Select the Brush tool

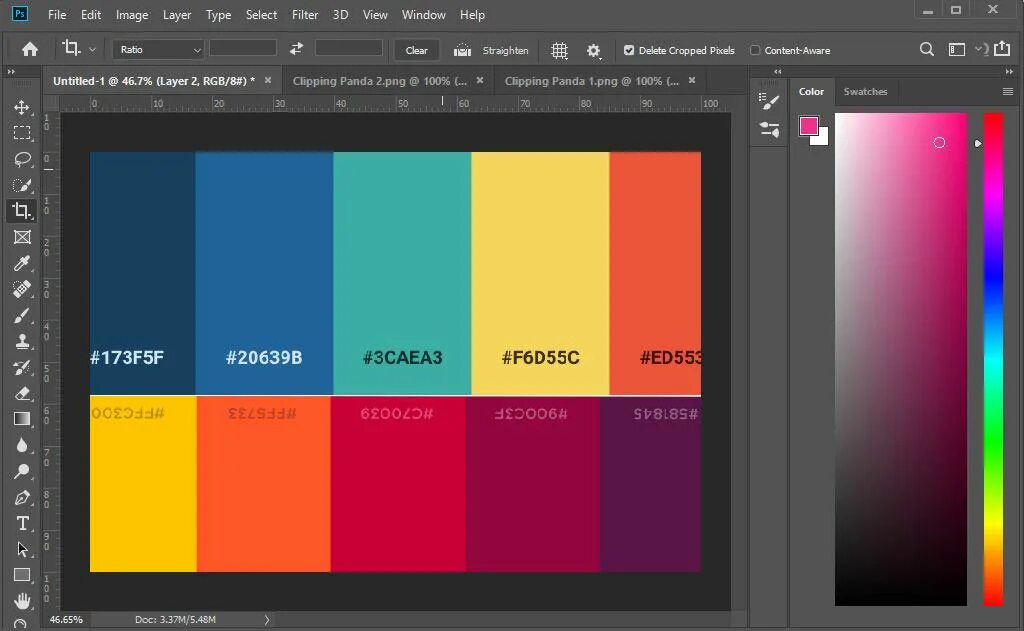22,316
